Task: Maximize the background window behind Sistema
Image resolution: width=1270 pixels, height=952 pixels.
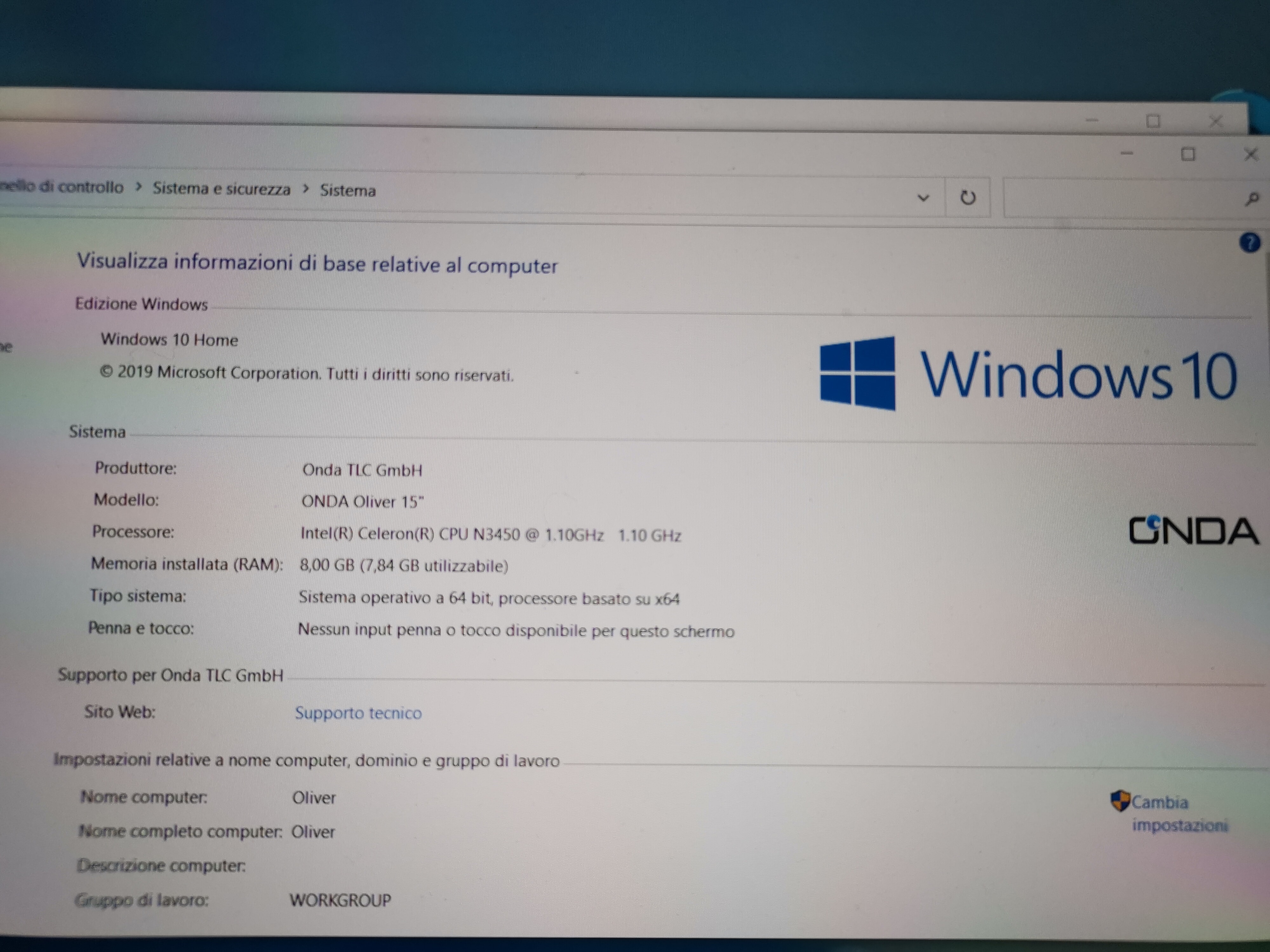Action: (x=1153, y=121)
